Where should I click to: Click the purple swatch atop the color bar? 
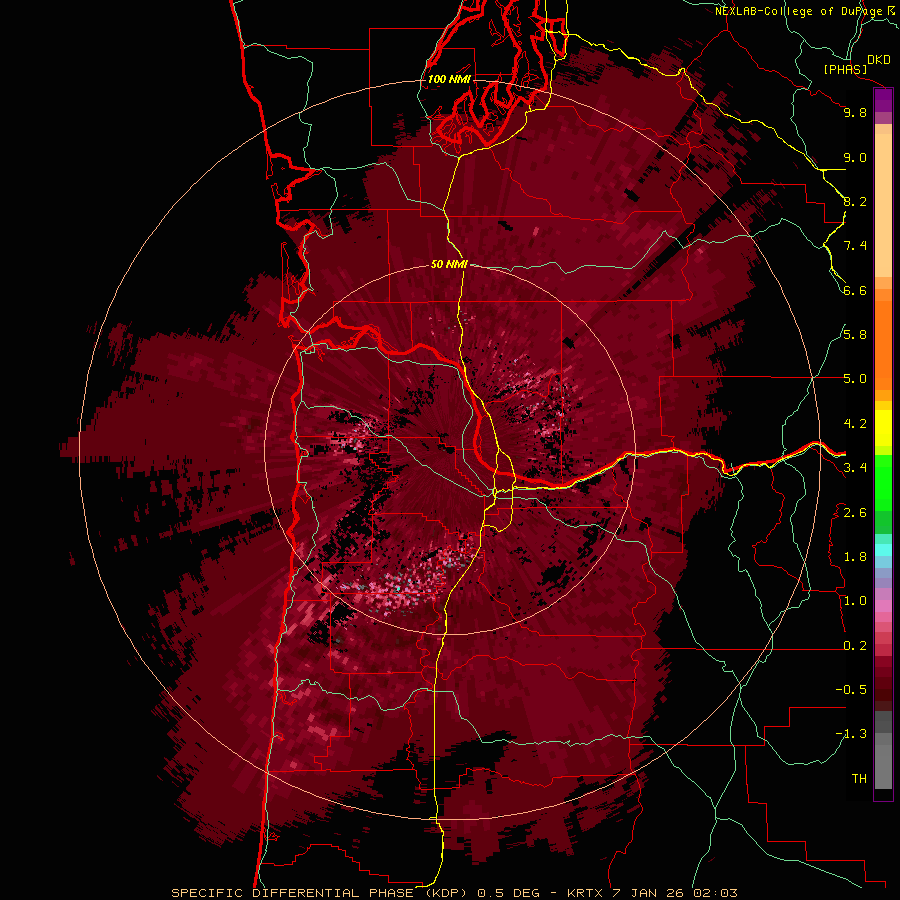[883, 100]
